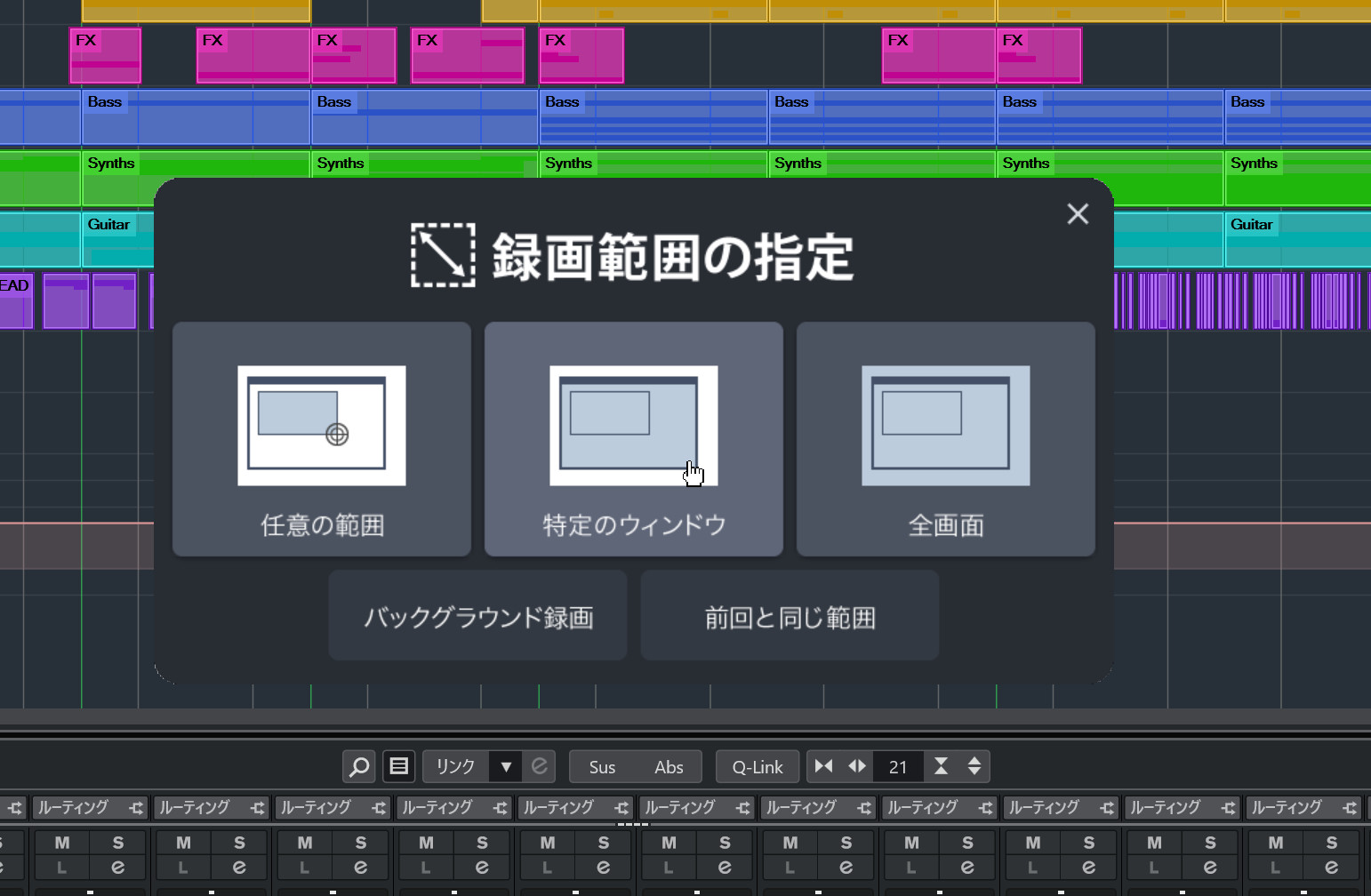Click the magnifier search icon in mixer toolbar
This screenshot has height=896, width=1371.
(359, 766)
